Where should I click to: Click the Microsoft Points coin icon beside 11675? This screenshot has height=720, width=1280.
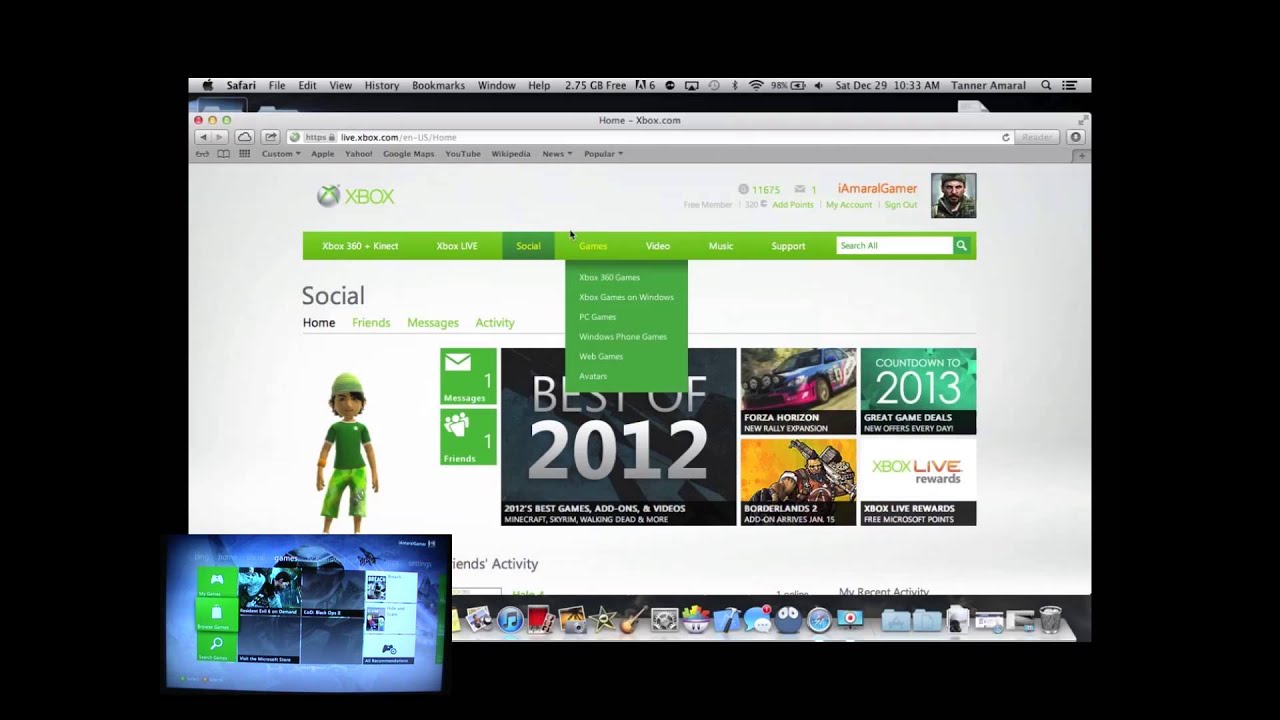click(743, 189)
